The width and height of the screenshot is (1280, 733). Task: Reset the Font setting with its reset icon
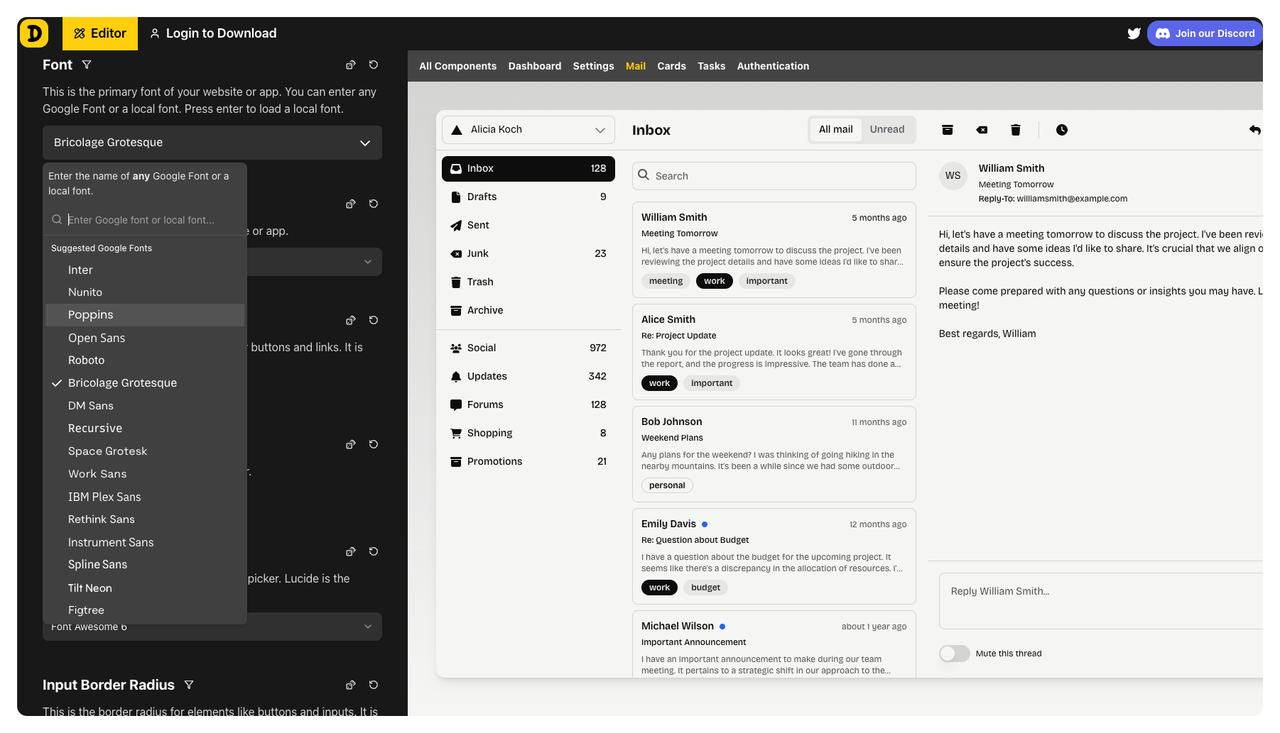click(x=373, y=65)
